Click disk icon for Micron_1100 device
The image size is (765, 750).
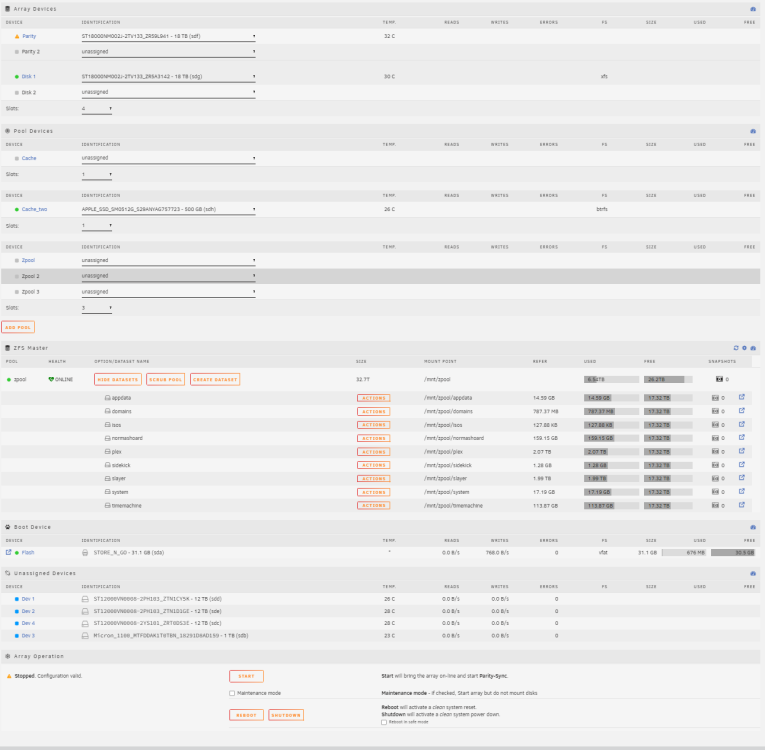[x=85, y=636]
